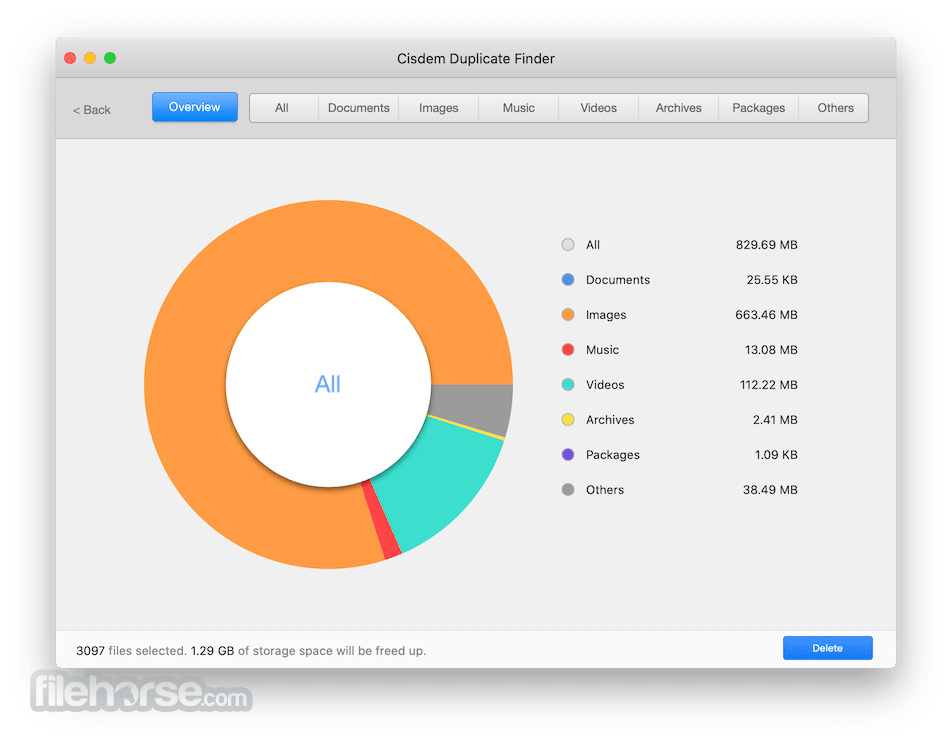This screenshot has width=952, height=742.
Task: Open the Documents tab
Action: [x=358, y=108]
